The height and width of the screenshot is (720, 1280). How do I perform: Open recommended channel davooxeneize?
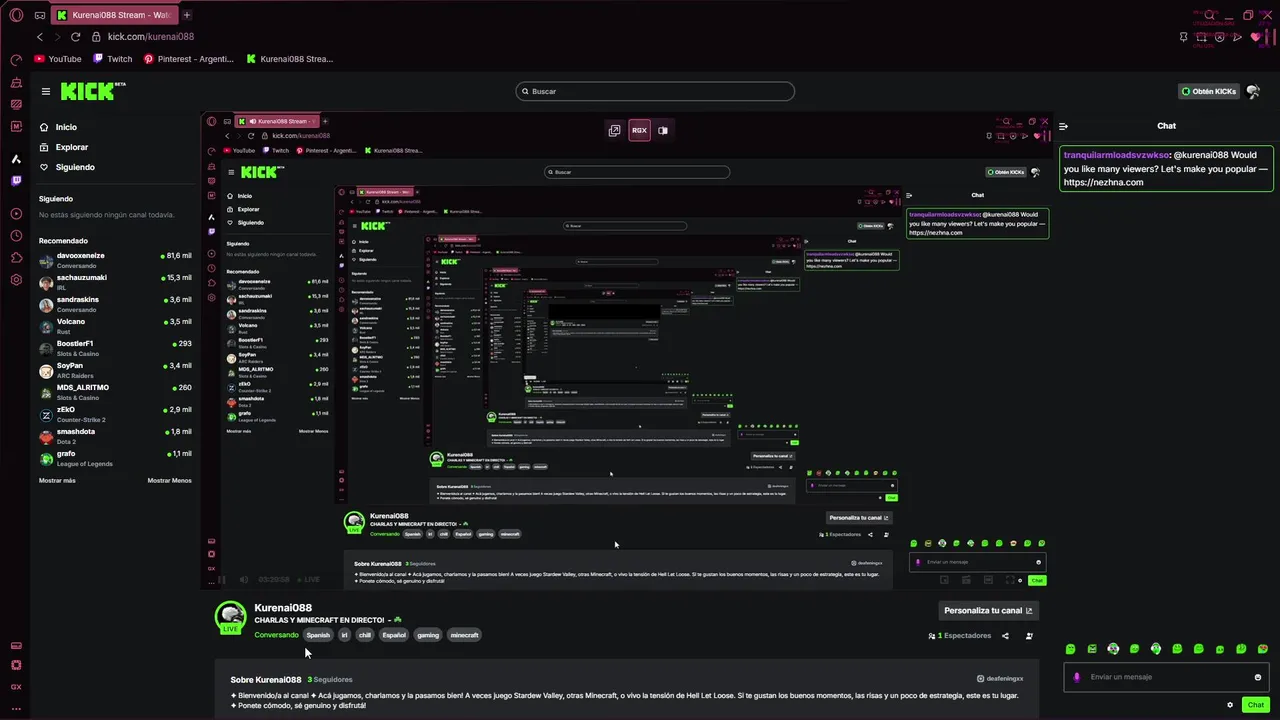pyautogui.click(x=115, y=260)
